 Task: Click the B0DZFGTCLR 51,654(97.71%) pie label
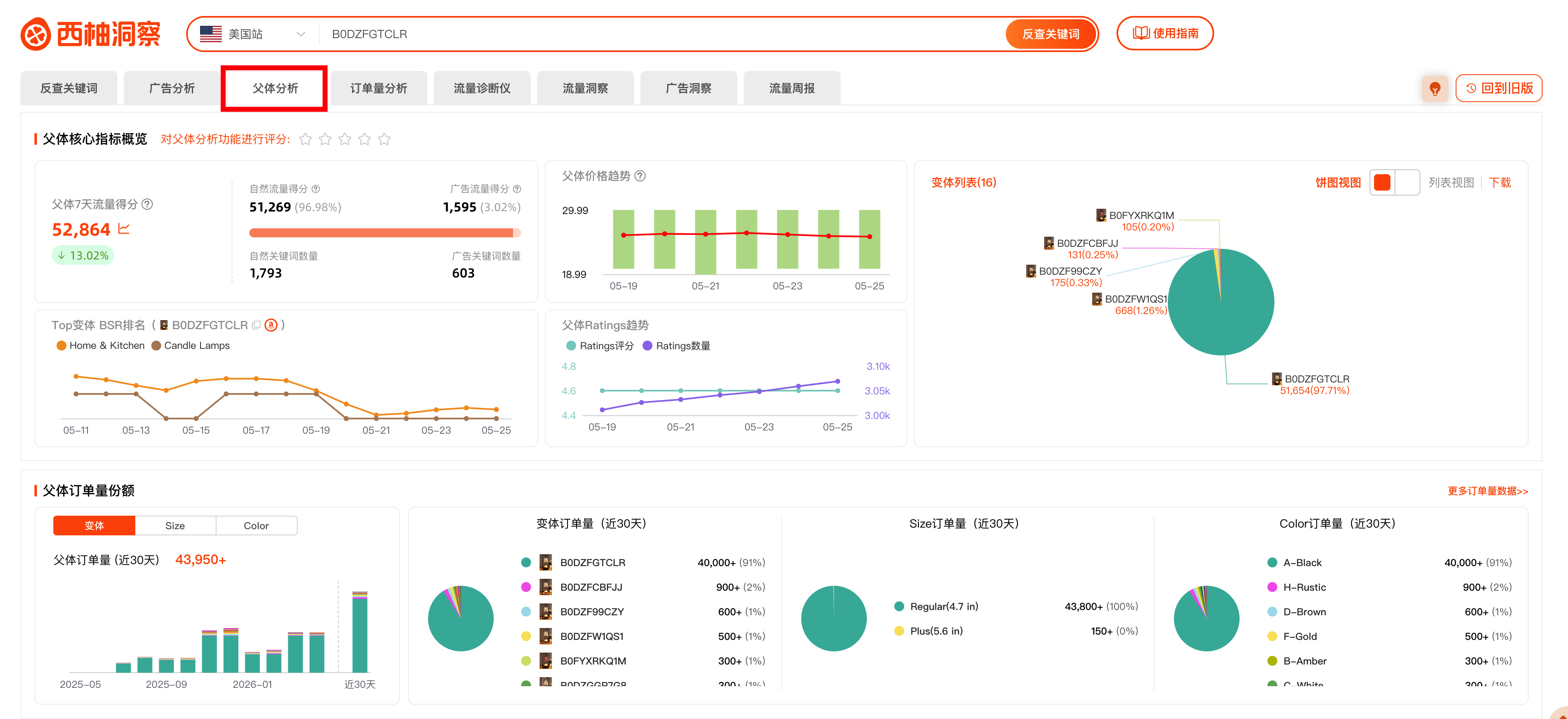[x=1310, y=385]
